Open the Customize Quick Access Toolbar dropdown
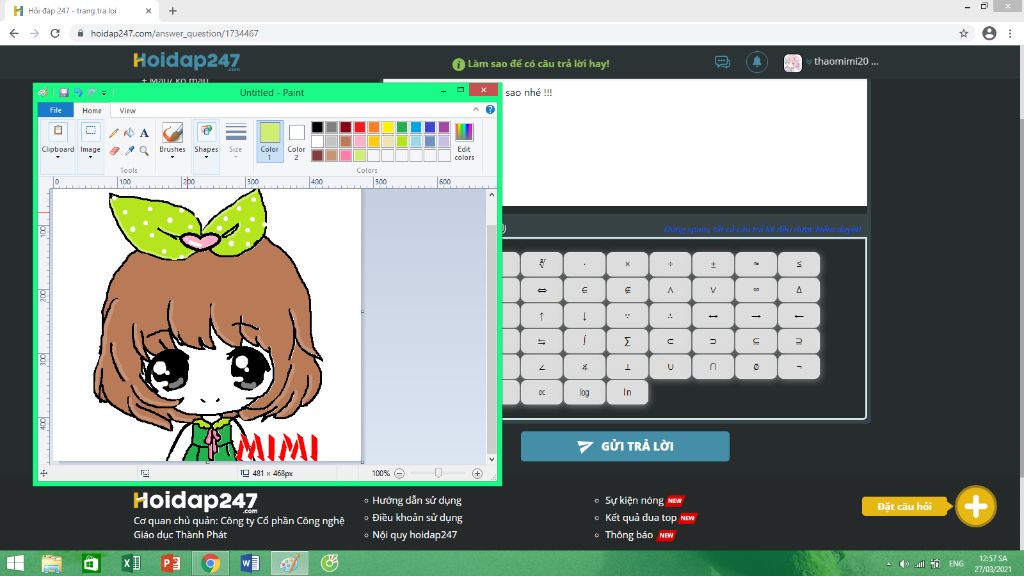The width and height of the screenshot is (1024, 576). pos(104,93)
